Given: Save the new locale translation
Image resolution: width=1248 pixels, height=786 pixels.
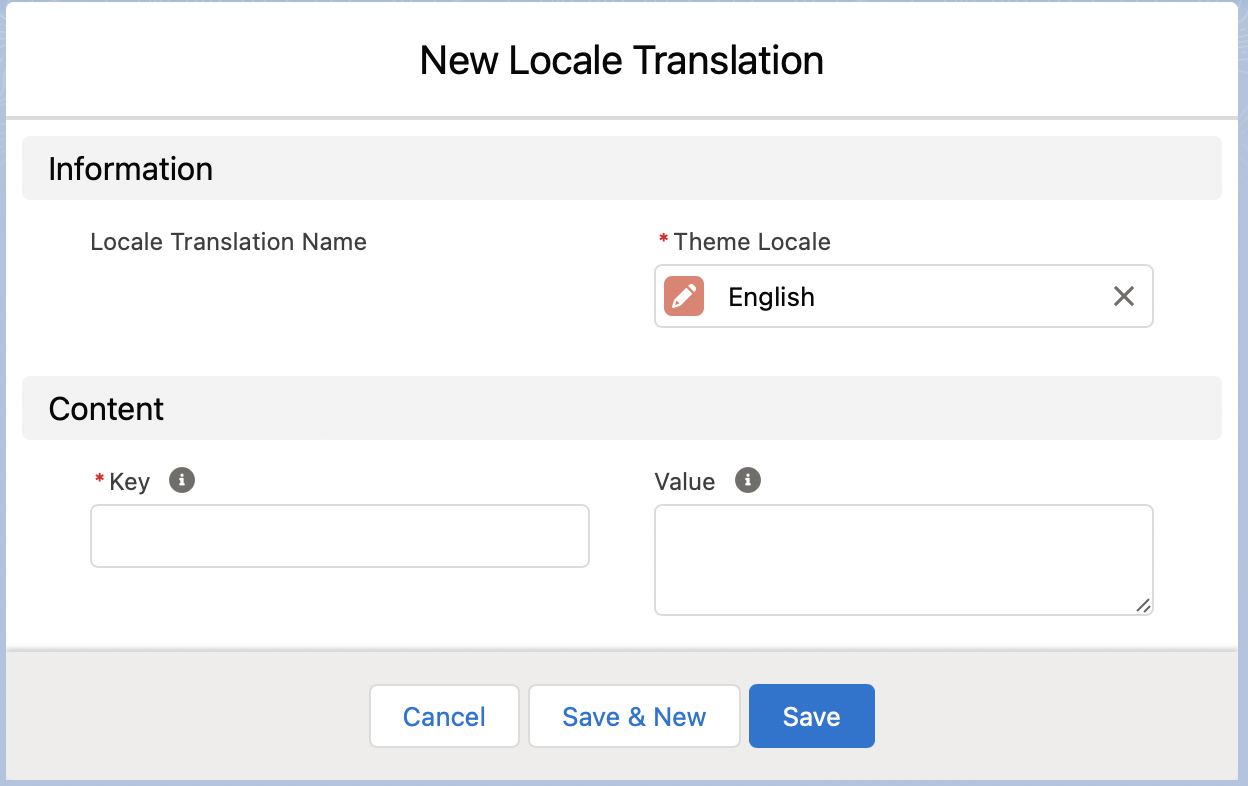Looking at the screenshot, I should point(811,716).
